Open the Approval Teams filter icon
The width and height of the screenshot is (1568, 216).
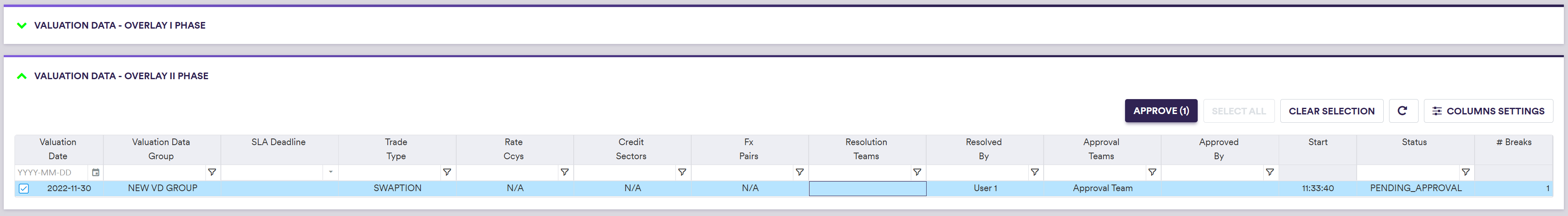pyautogui.click(x=1152, y=173)
